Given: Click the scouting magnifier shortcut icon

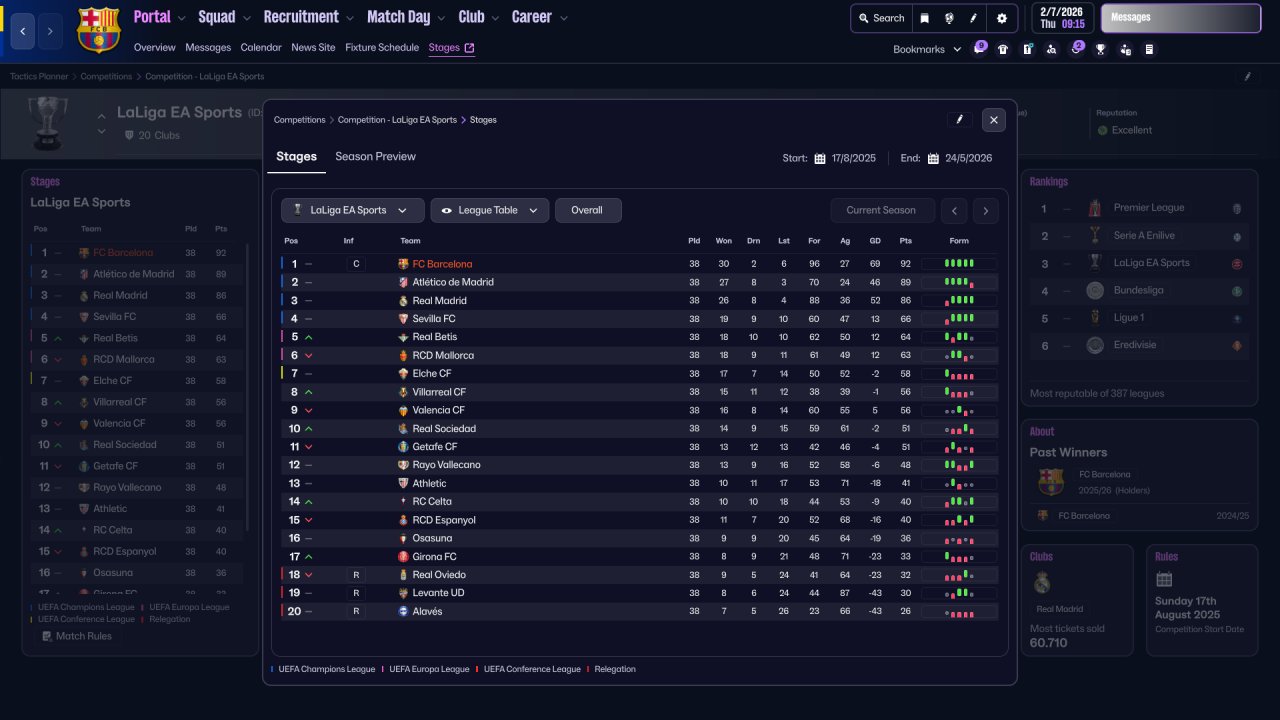Looking at the screenshot, I should click(x=1051, y=49).
